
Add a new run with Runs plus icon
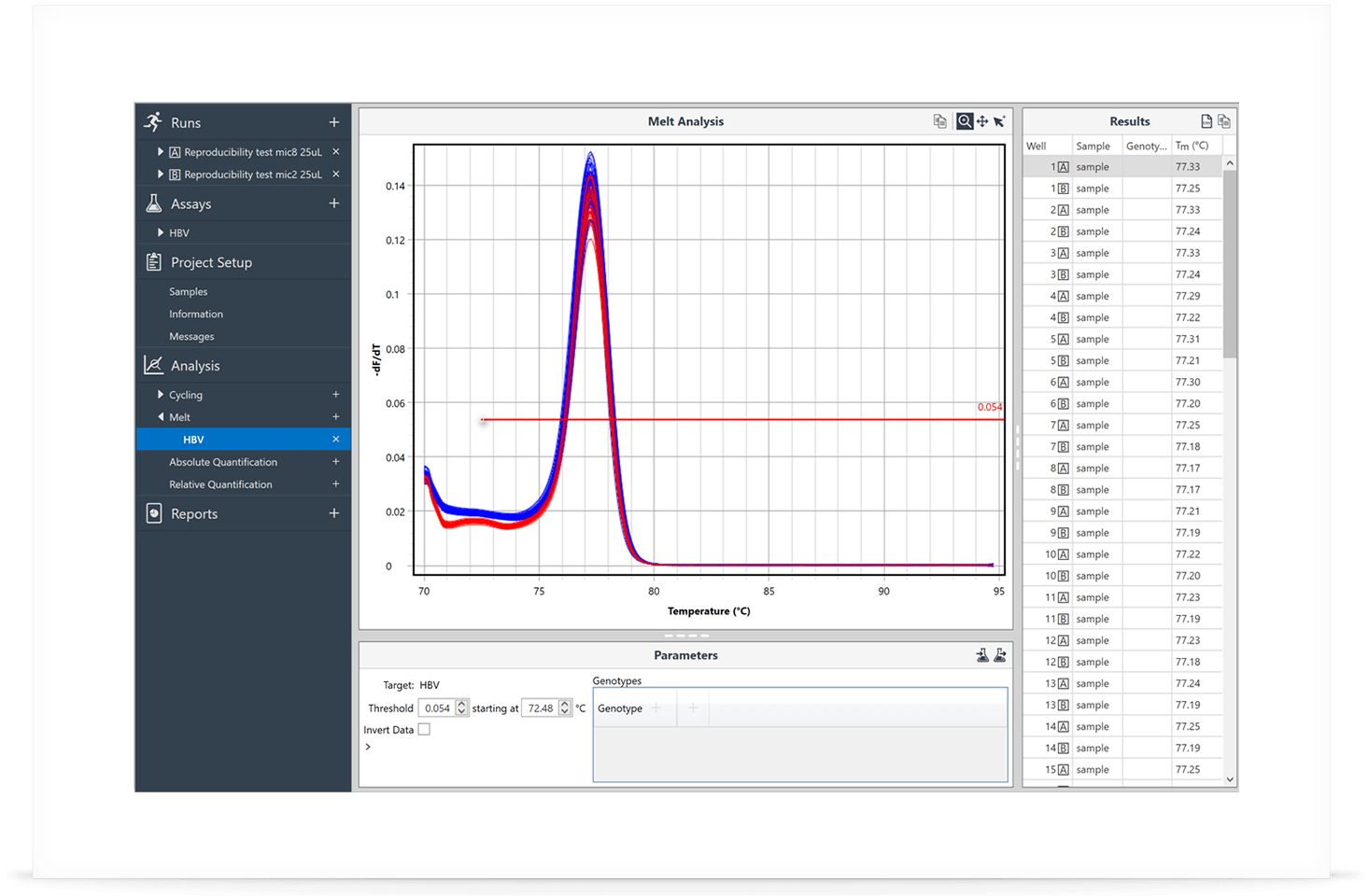pyautogui.click(x=334, y=122)
